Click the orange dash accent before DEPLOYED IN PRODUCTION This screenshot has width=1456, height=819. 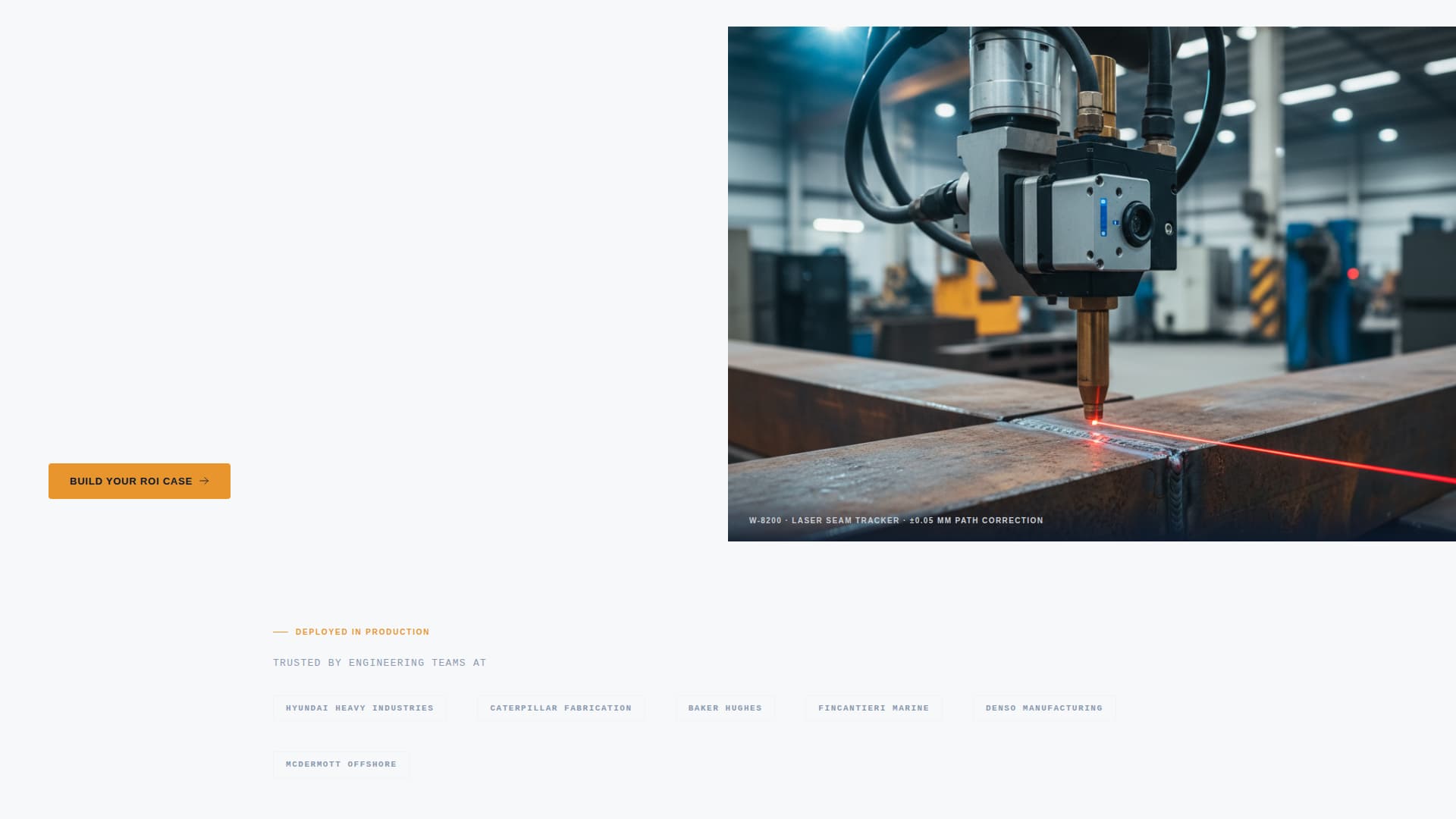click(279, 631)
